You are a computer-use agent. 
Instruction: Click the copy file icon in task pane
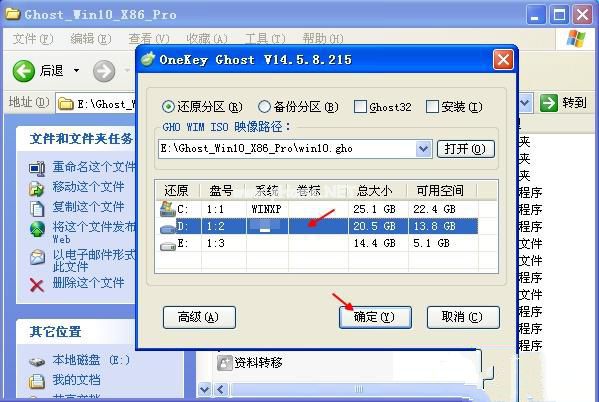point(37,209)
